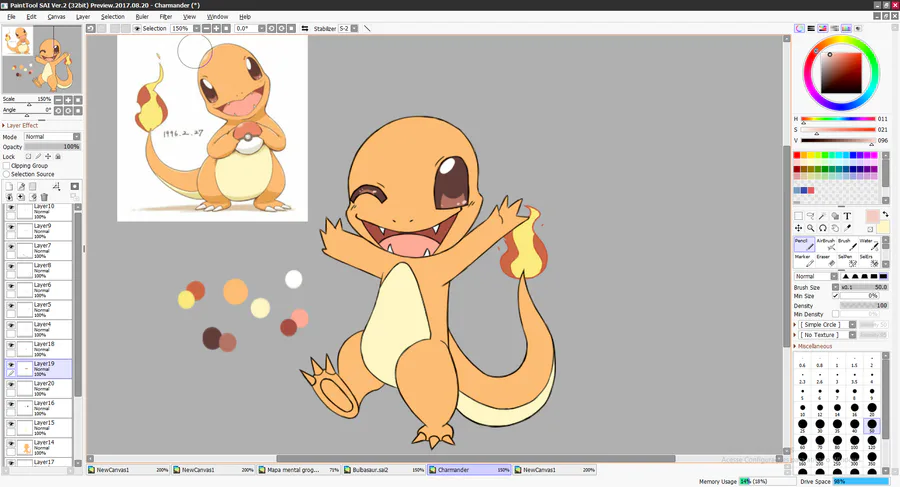Image resolution: width=900 pixels, height=487 pixels.
Task: Expand the Layer Effect section
Action: click(20, 125)
